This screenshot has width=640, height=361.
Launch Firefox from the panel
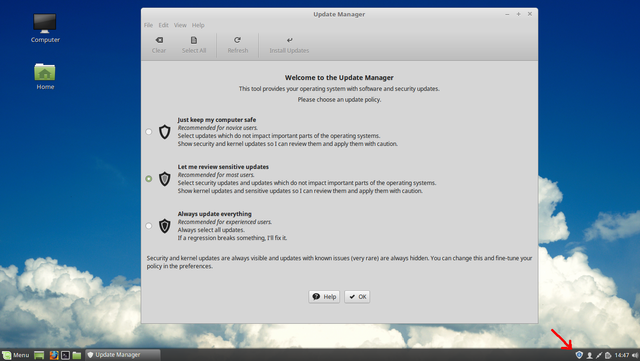coord(54,355)
